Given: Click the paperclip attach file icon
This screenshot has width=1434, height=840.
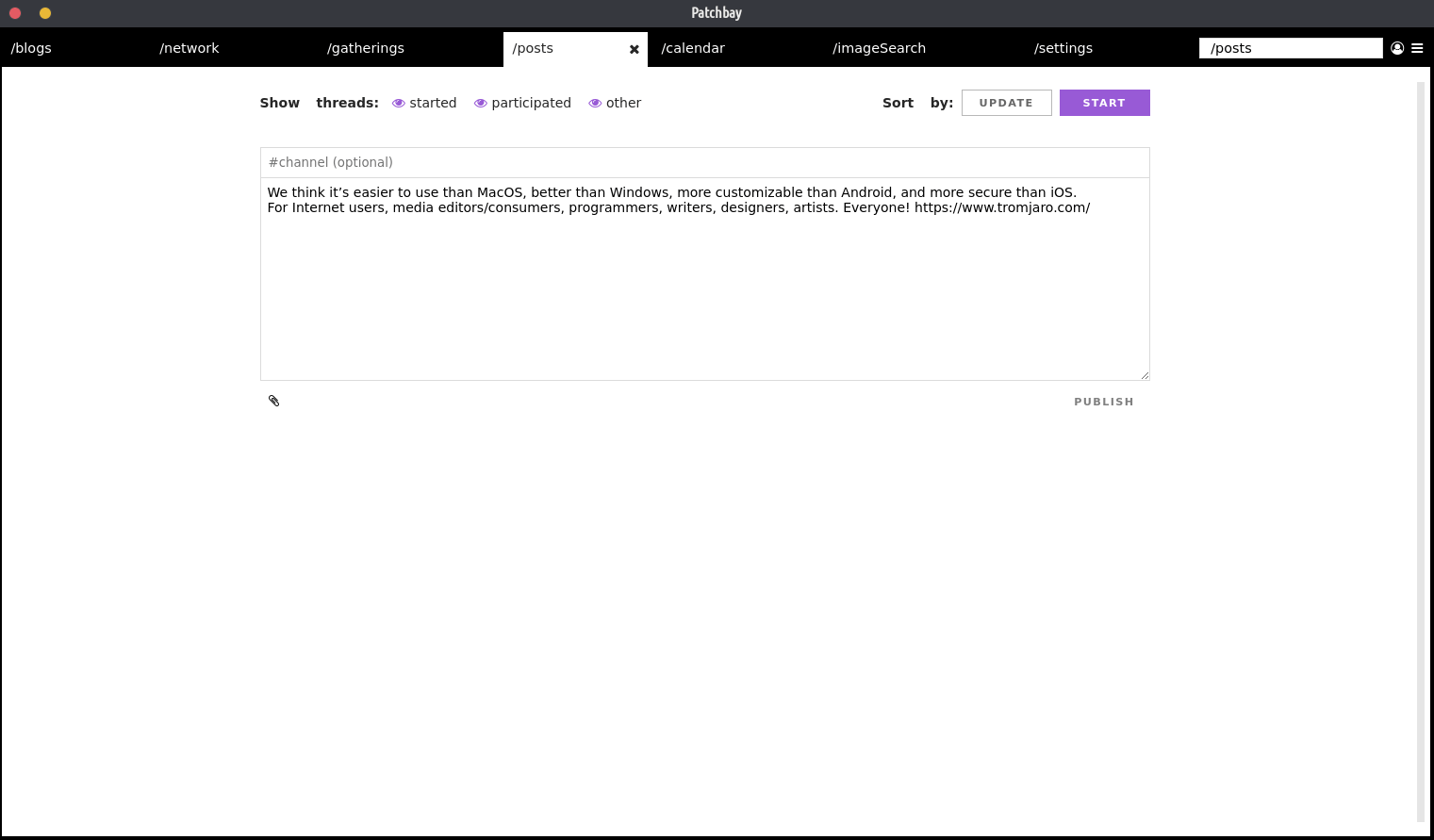Looking at the screenshot, I should pyautogui.click(x=273, y=401).
